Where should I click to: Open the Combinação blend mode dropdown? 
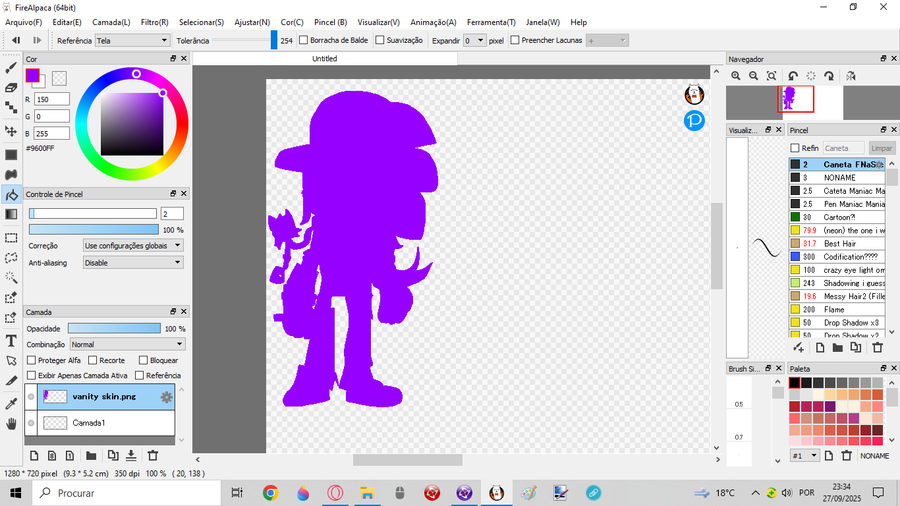[127, 344]
